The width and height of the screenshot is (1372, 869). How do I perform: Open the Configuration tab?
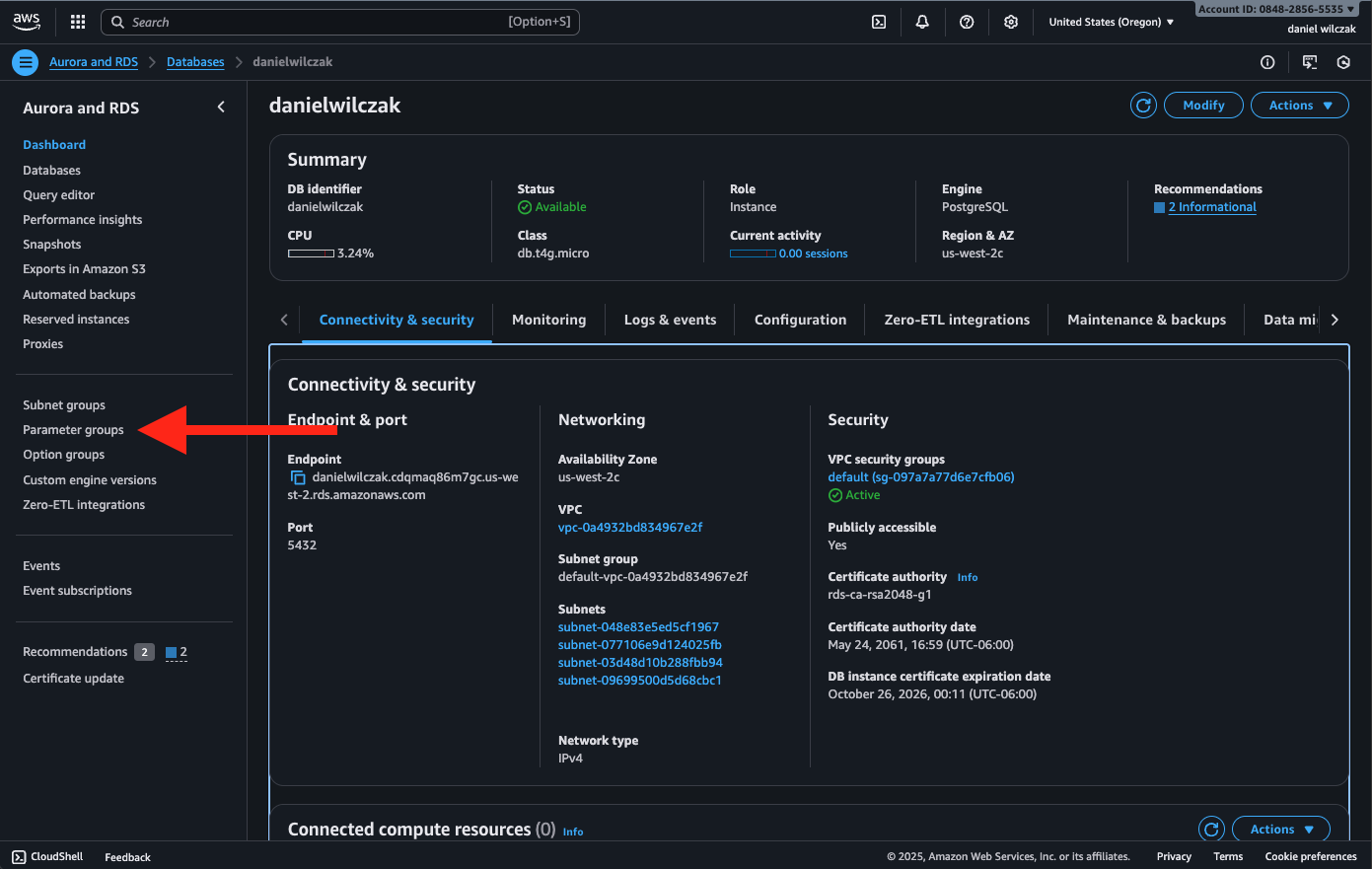pyautogui.click(x=800, y=320)
